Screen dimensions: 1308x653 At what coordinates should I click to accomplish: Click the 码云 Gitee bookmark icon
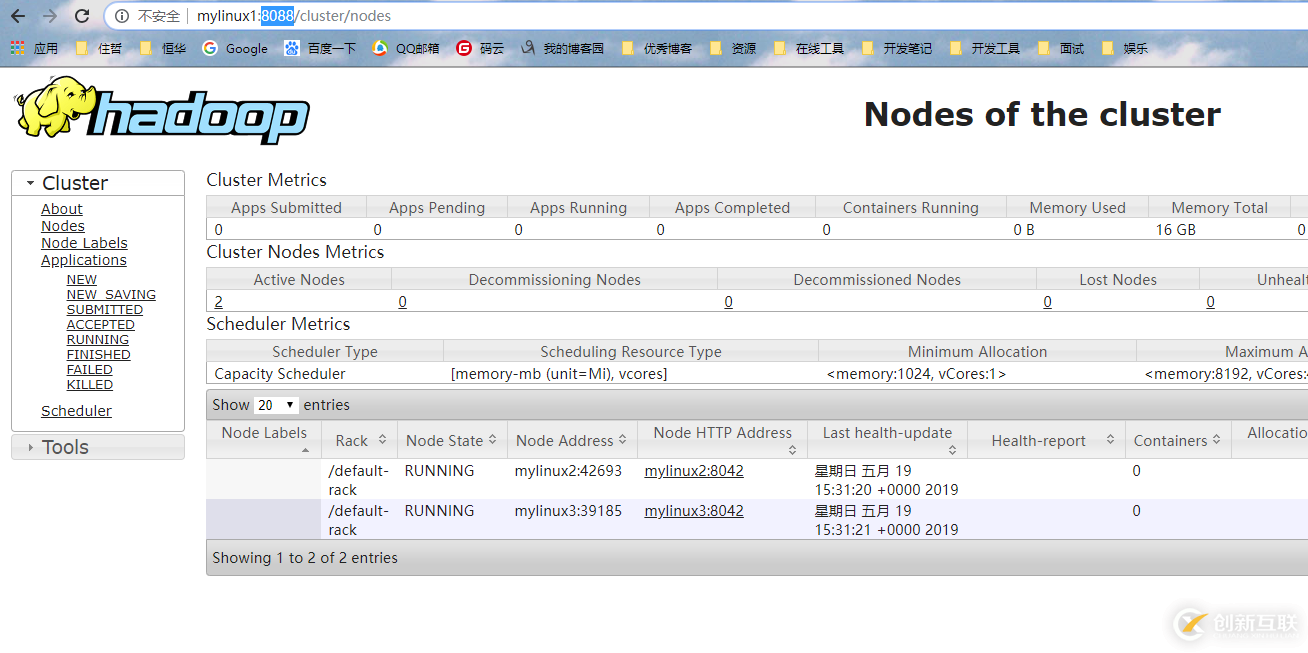click(462, 47)
